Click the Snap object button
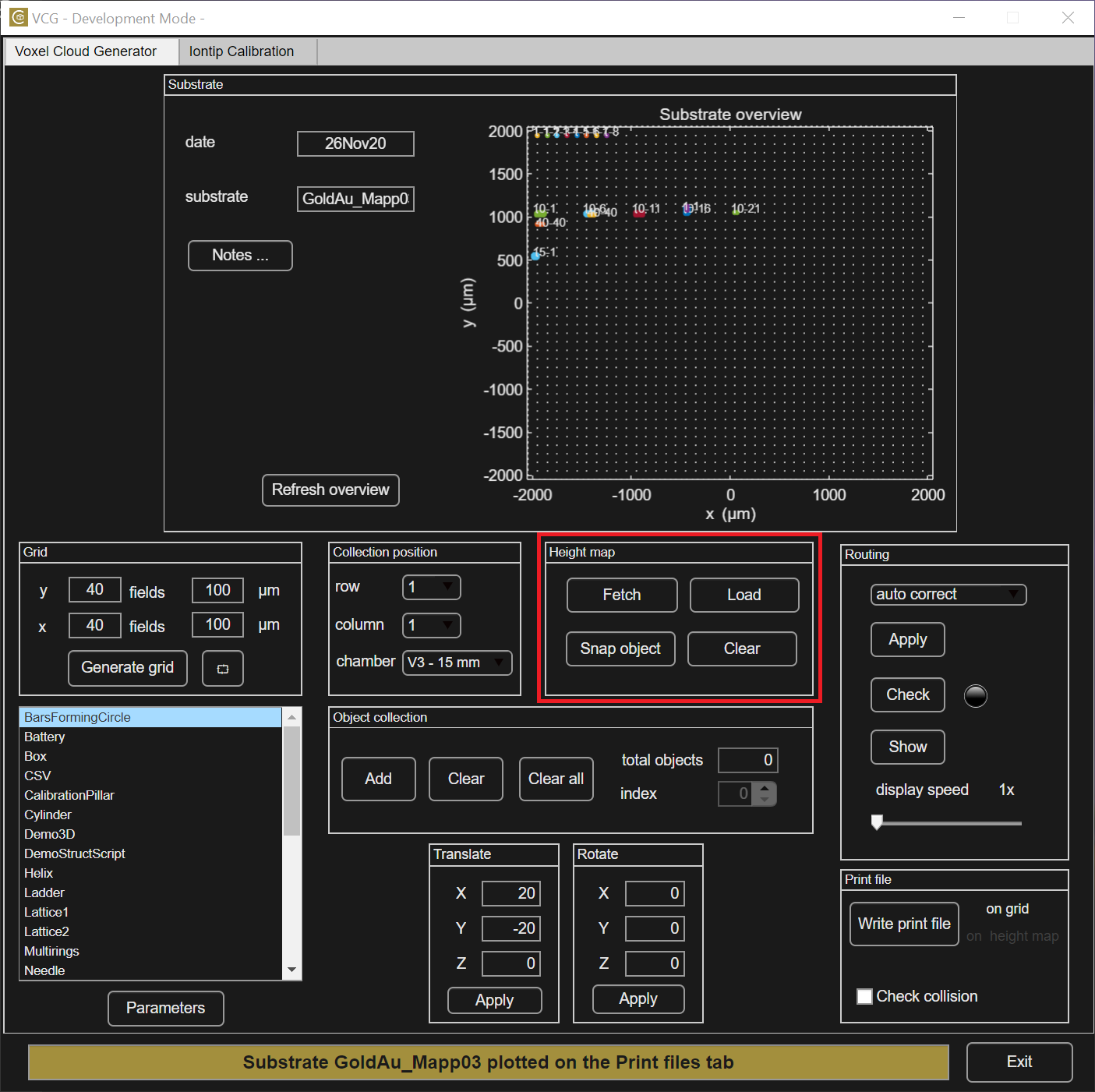 click(620, 648)
